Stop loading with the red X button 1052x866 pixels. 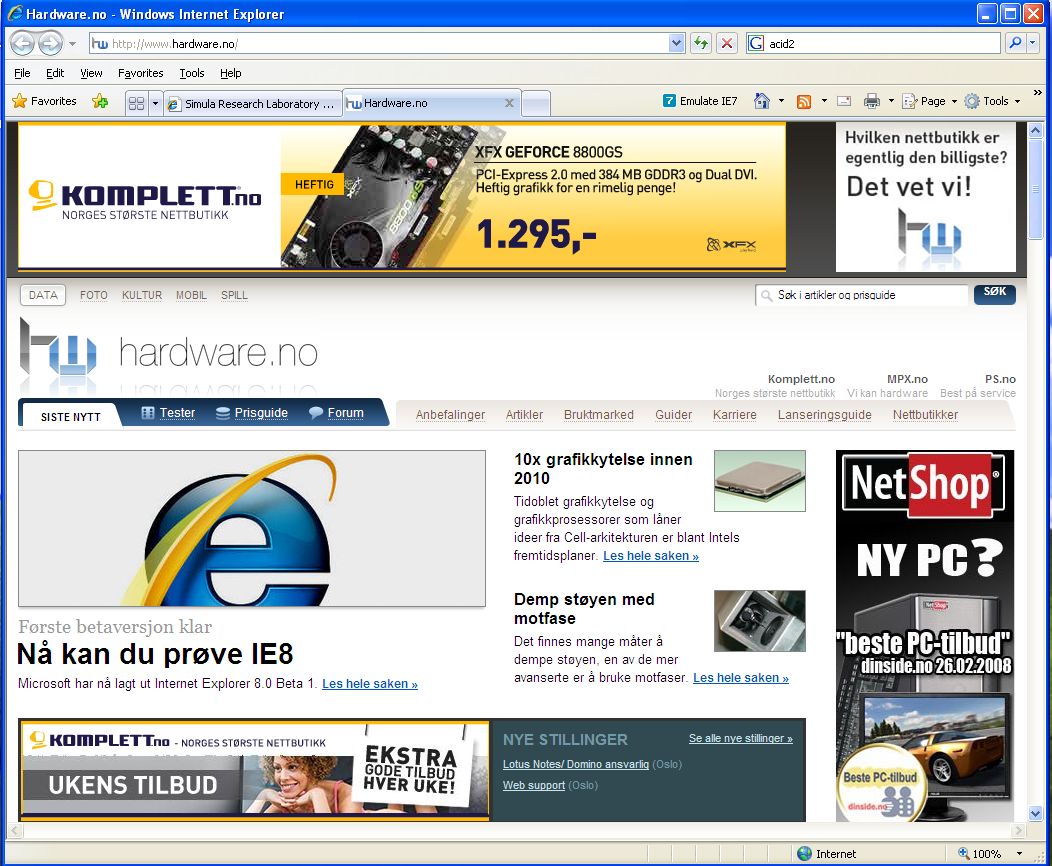pos(727,44)
